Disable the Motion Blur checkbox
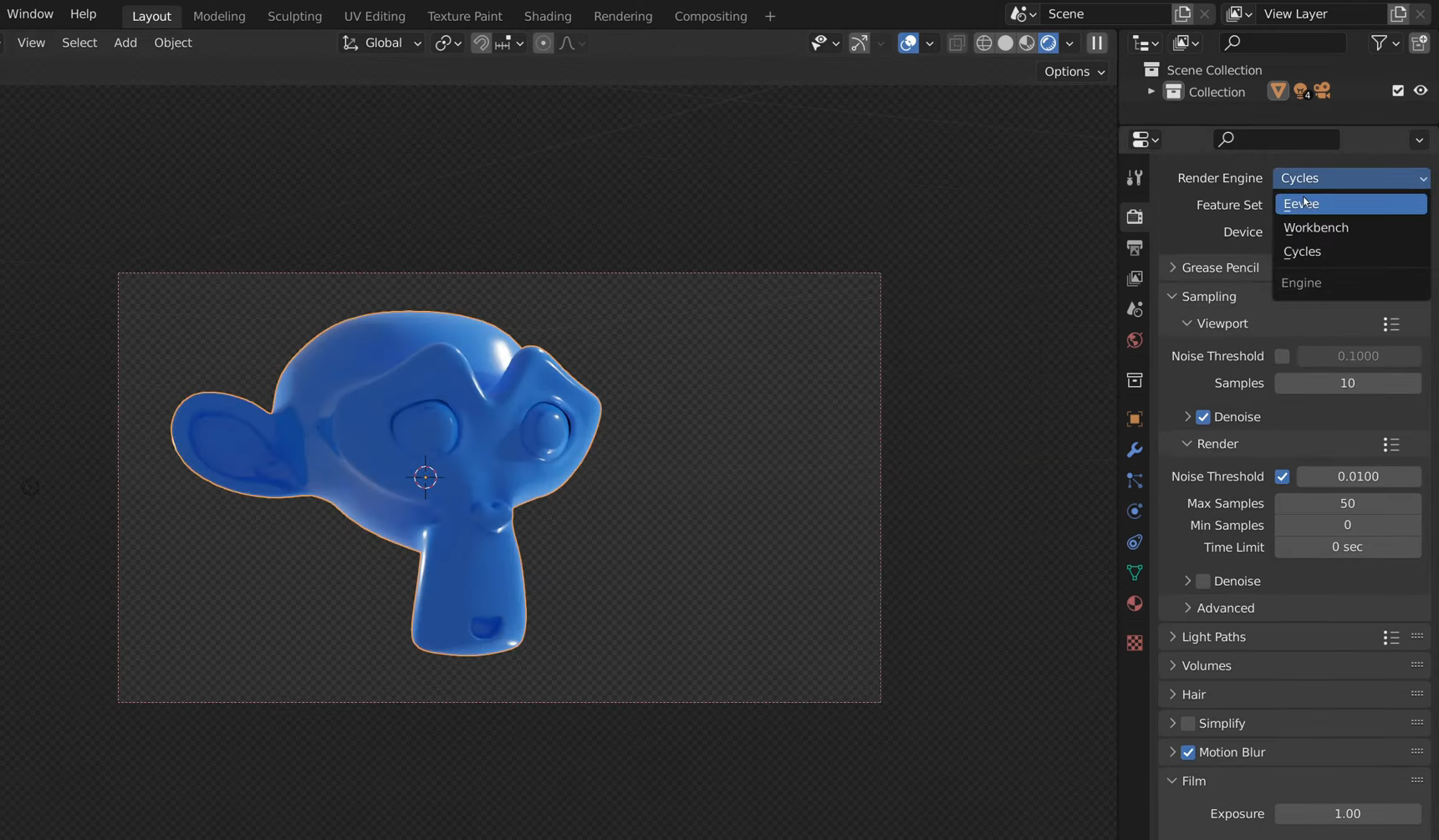Viewport: 1439px width, 840px height. tap(1188, 752)
